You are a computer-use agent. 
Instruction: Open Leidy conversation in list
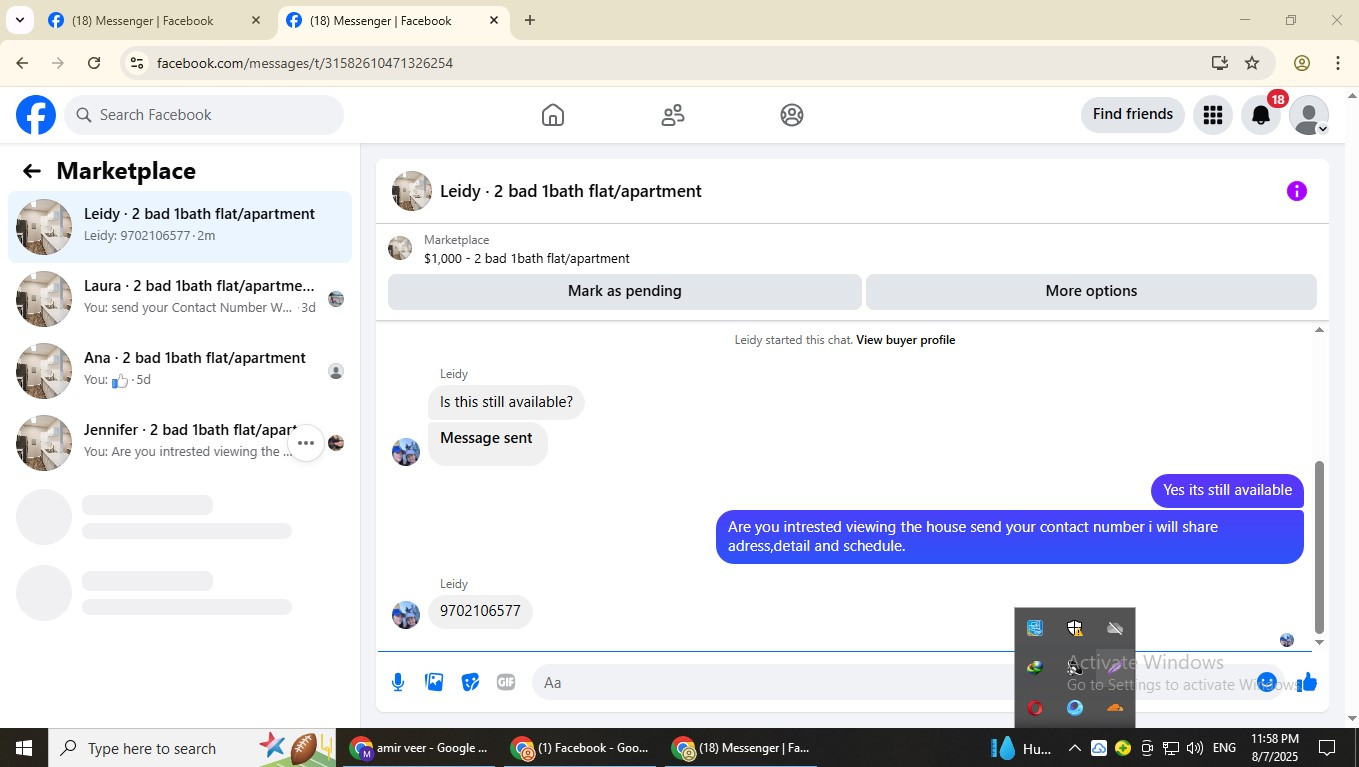pyautogui.click(x=180, y=227)
